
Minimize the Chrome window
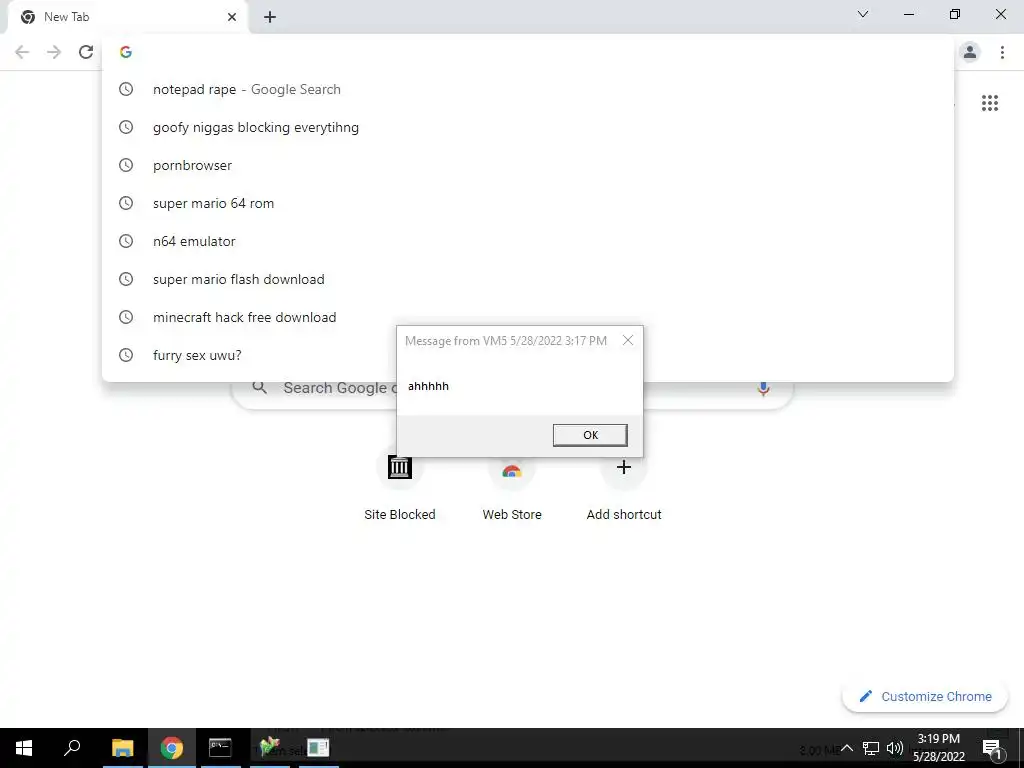coord(908,14)
